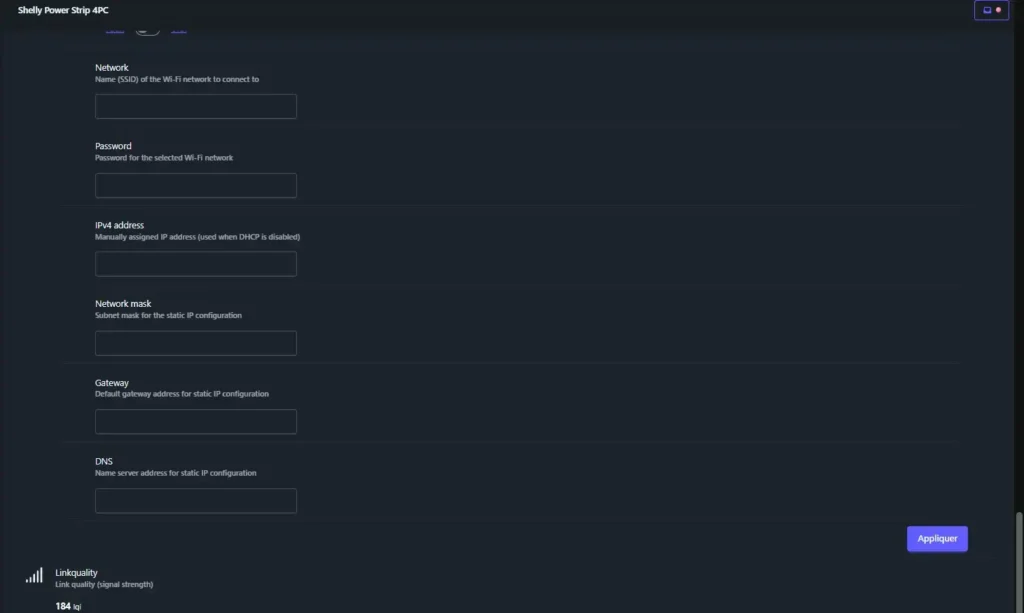Viewport: 1024px width, 613px height.
Task: Click the IPv4 address heading label
Action: (x=120, y=225)
